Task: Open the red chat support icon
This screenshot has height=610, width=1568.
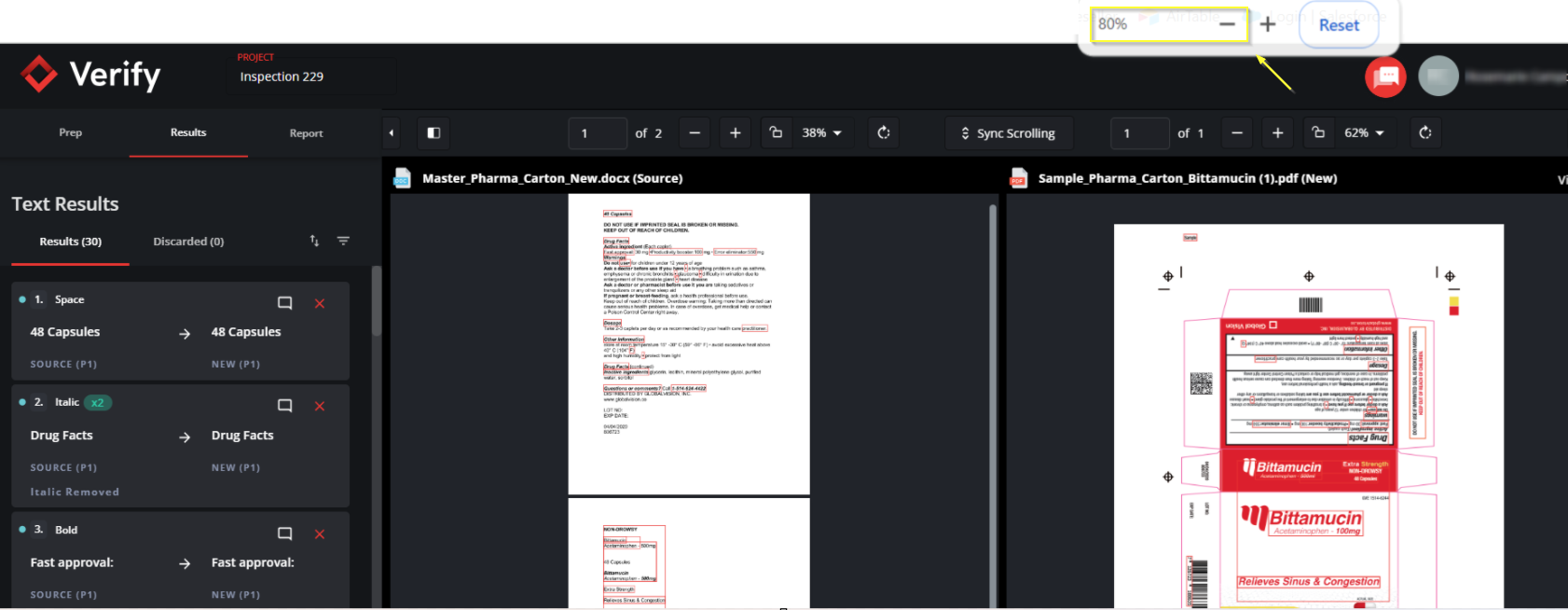Action: 1385,76
